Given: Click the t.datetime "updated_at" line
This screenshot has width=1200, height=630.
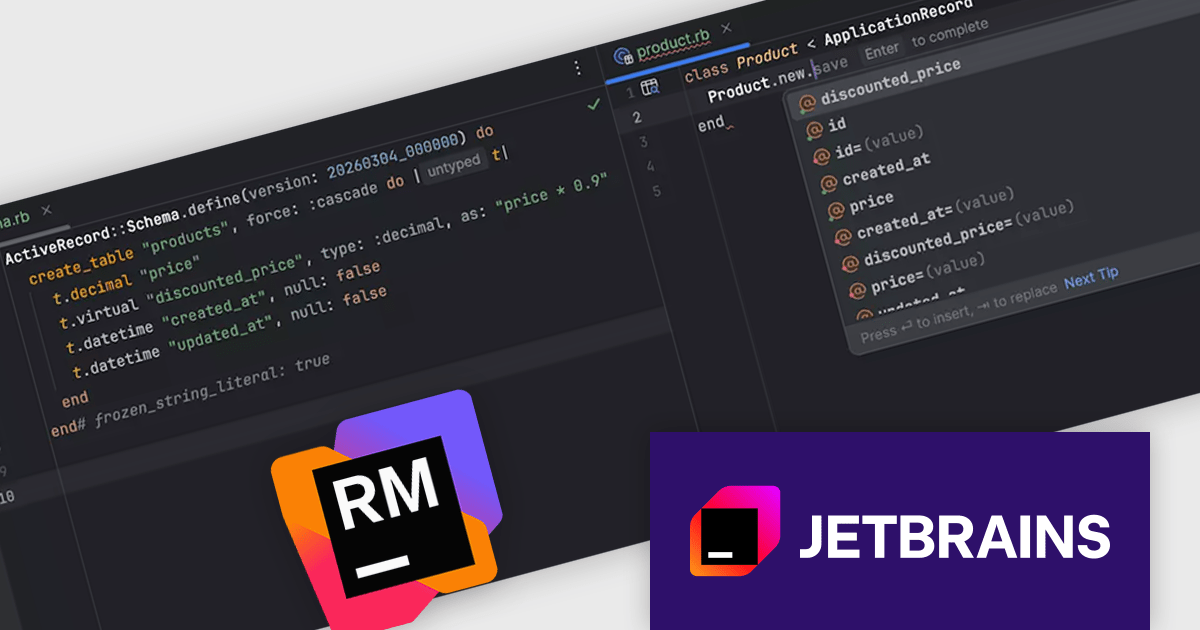Looking at the screenshot, I should coord(229,334).
